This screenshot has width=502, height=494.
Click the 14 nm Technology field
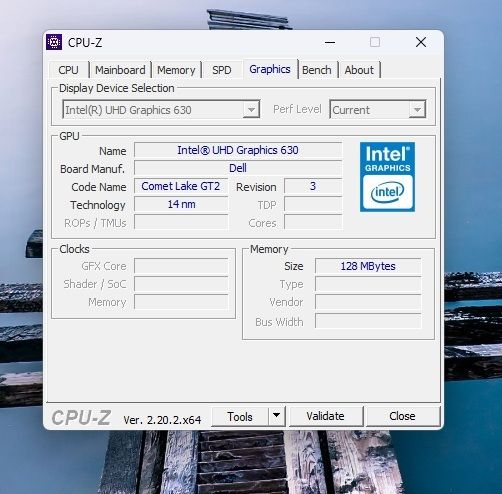(181, 204)
